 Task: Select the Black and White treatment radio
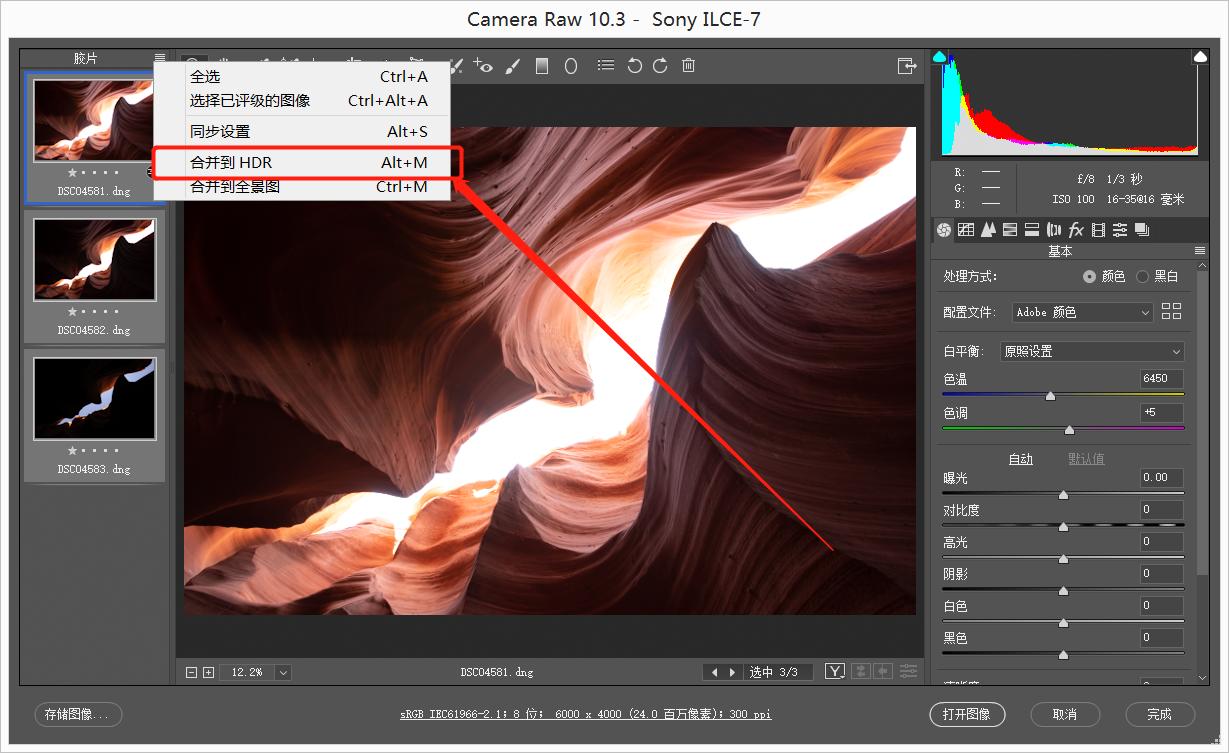click(1142, 276)
